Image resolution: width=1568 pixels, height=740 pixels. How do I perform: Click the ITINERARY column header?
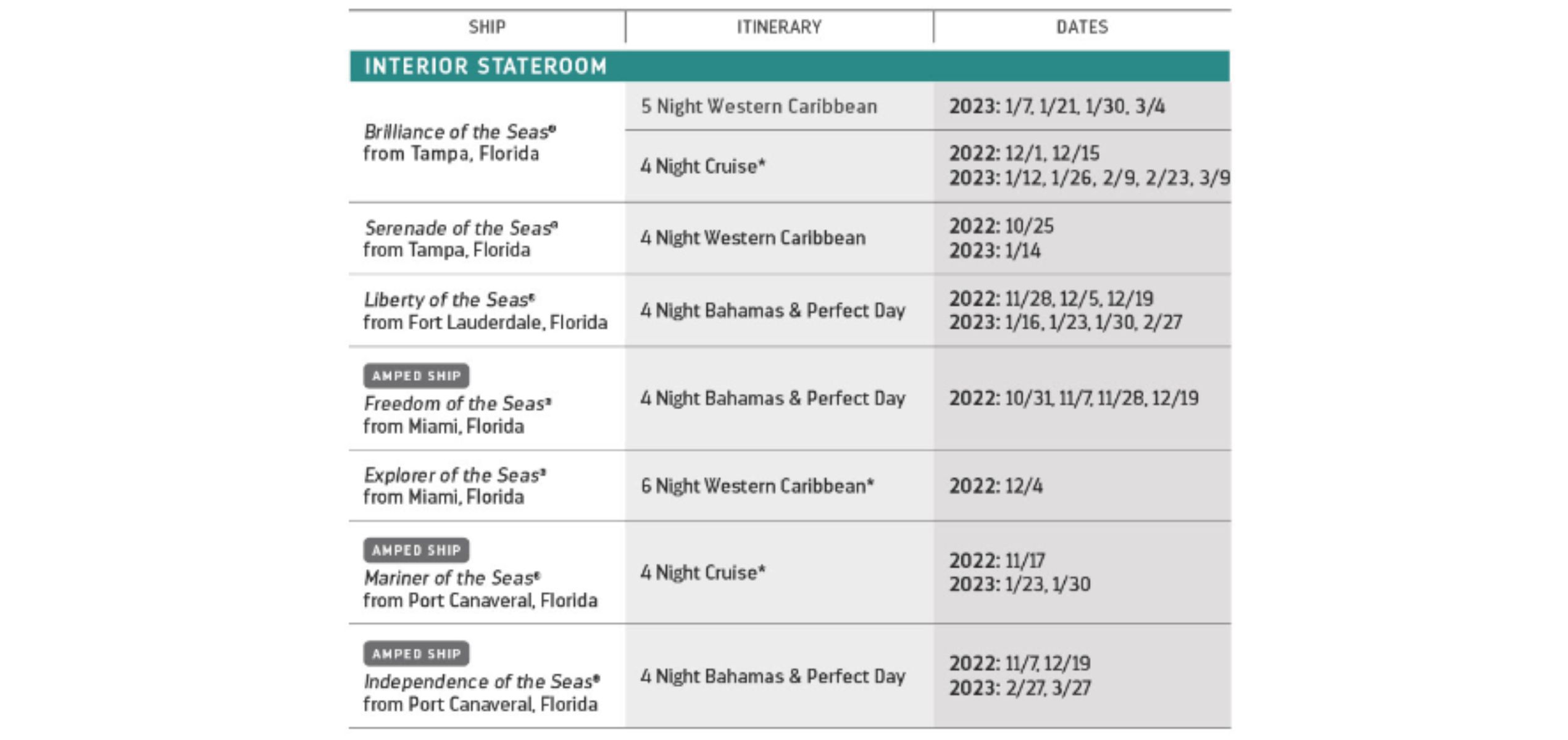click(x=779, y=27)
